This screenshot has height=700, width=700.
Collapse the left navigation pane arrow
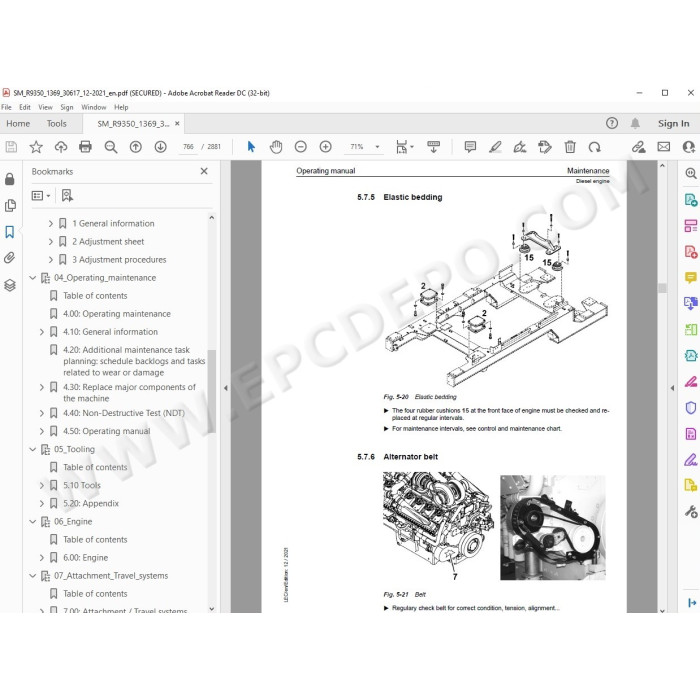point(226,388)
